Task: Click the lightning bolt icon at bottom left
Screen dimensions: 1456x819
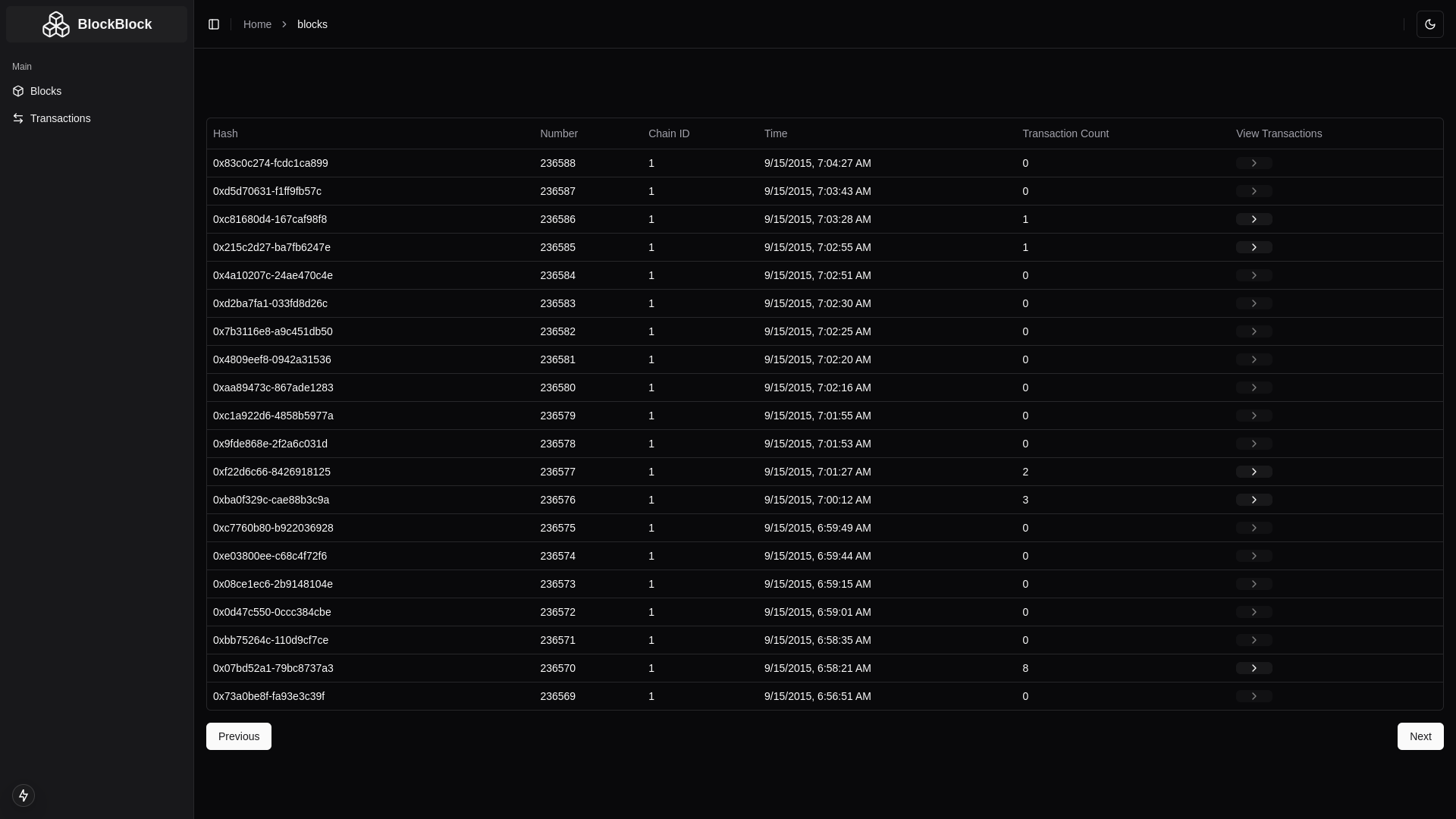Action: 23,795
